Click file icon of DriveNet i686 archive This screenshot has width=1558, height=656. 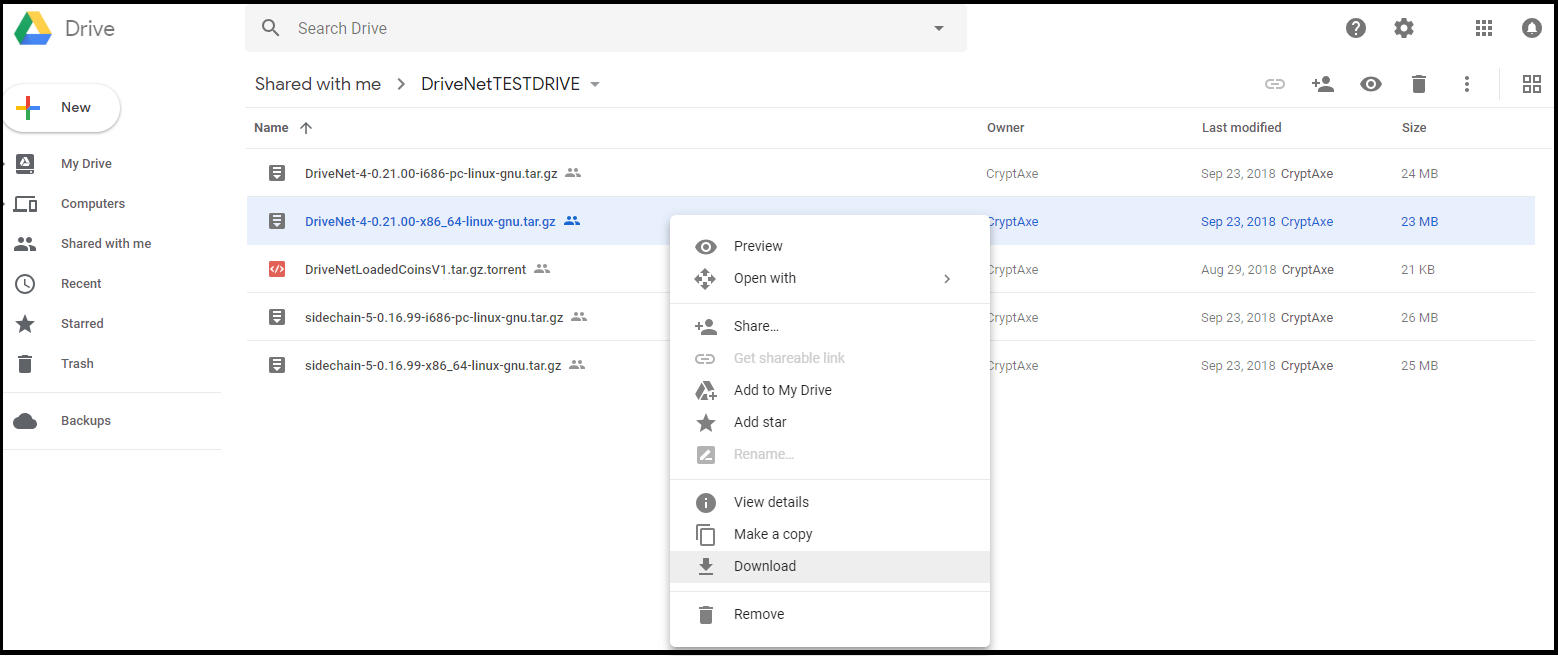(x=277, y=173)
